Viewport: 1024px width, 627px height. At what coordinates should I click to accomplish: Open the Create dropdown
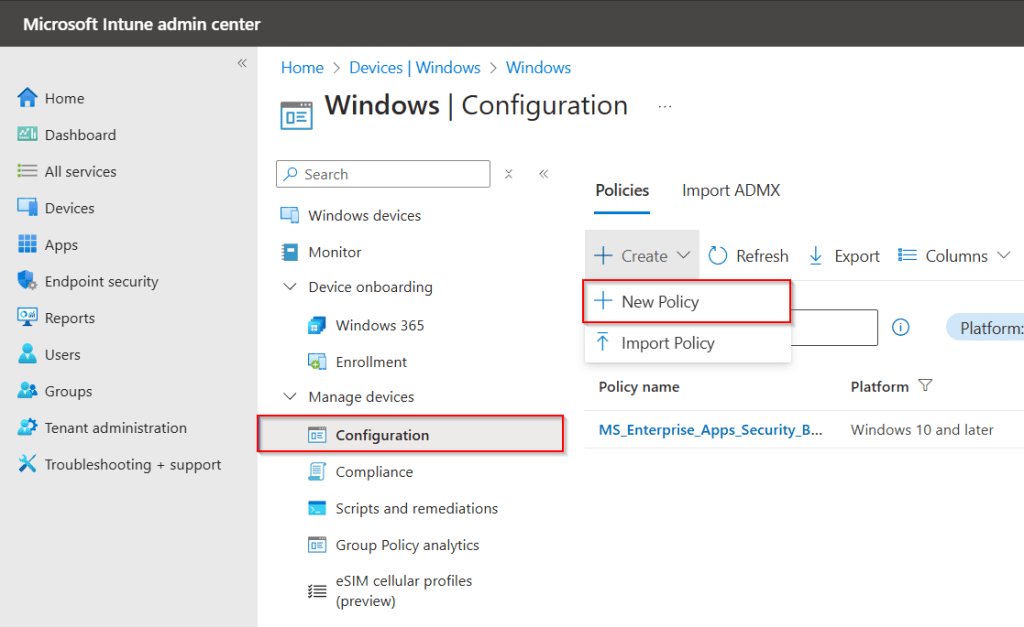[x=642, y=256]
